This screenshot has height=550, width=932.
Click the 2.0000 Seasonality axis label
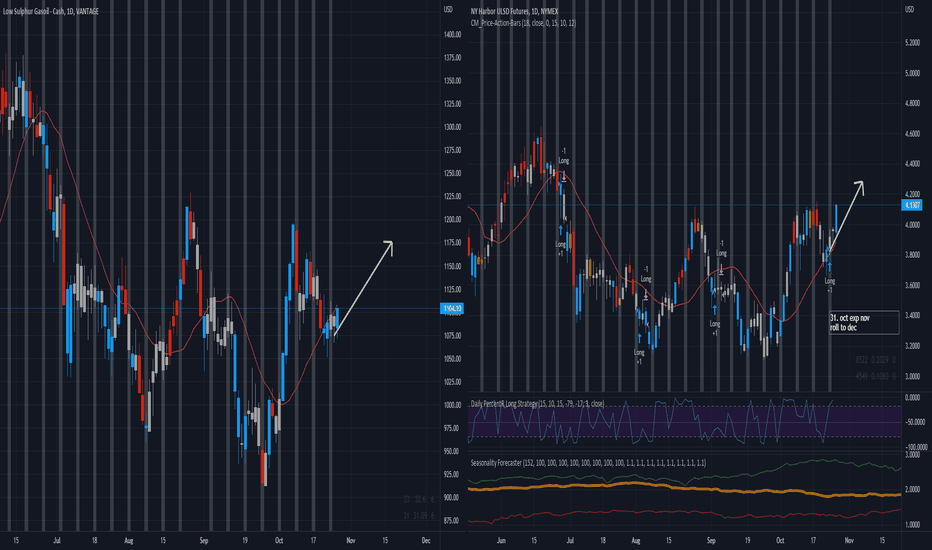tap(912, 489)
